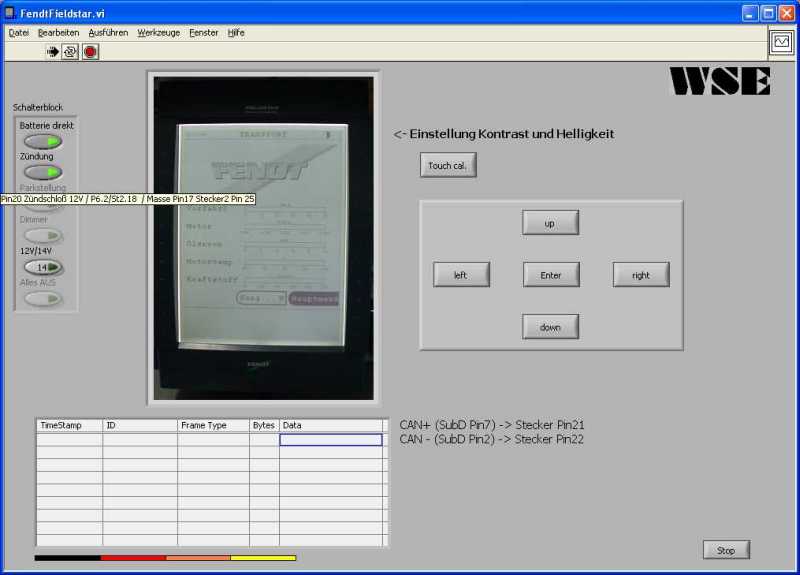Screen dimensions: 800x575
Task: Click the Touch cal. button
Action: tap(448, 165)
